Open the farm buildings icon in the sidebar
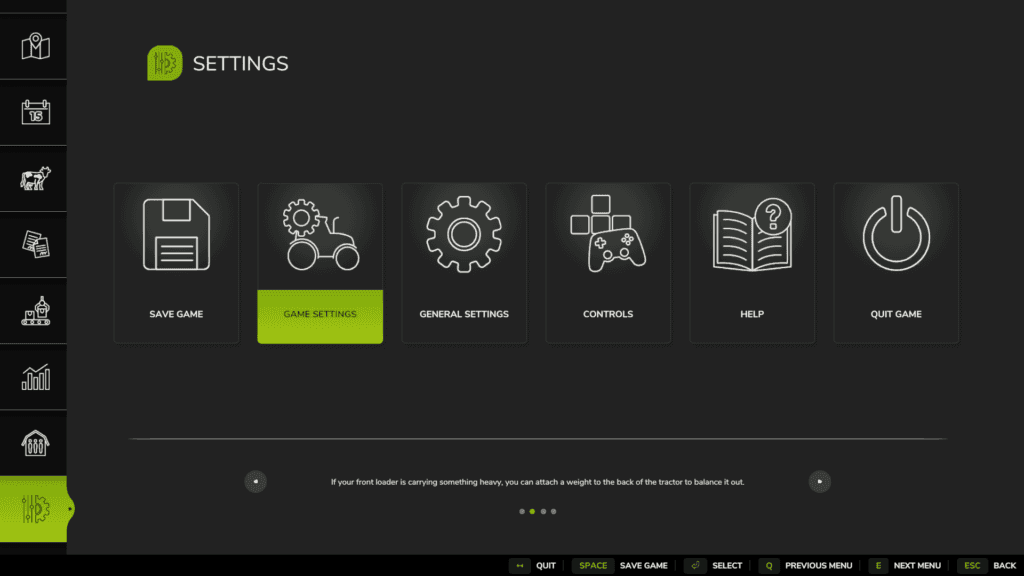The height and width of the screenshot is (576, 1024). [33, 441]
